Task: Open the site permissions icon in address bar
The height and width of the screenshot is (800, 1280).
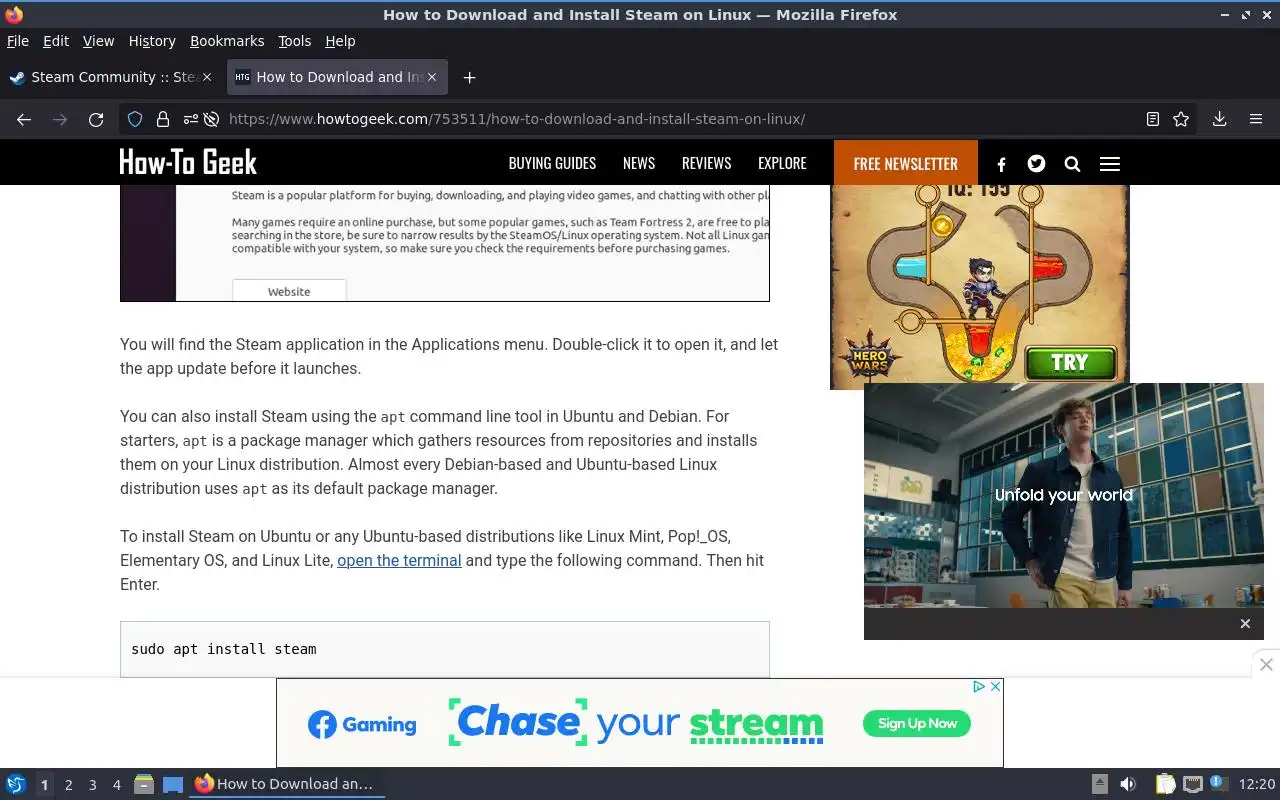Action: [191, 119]
